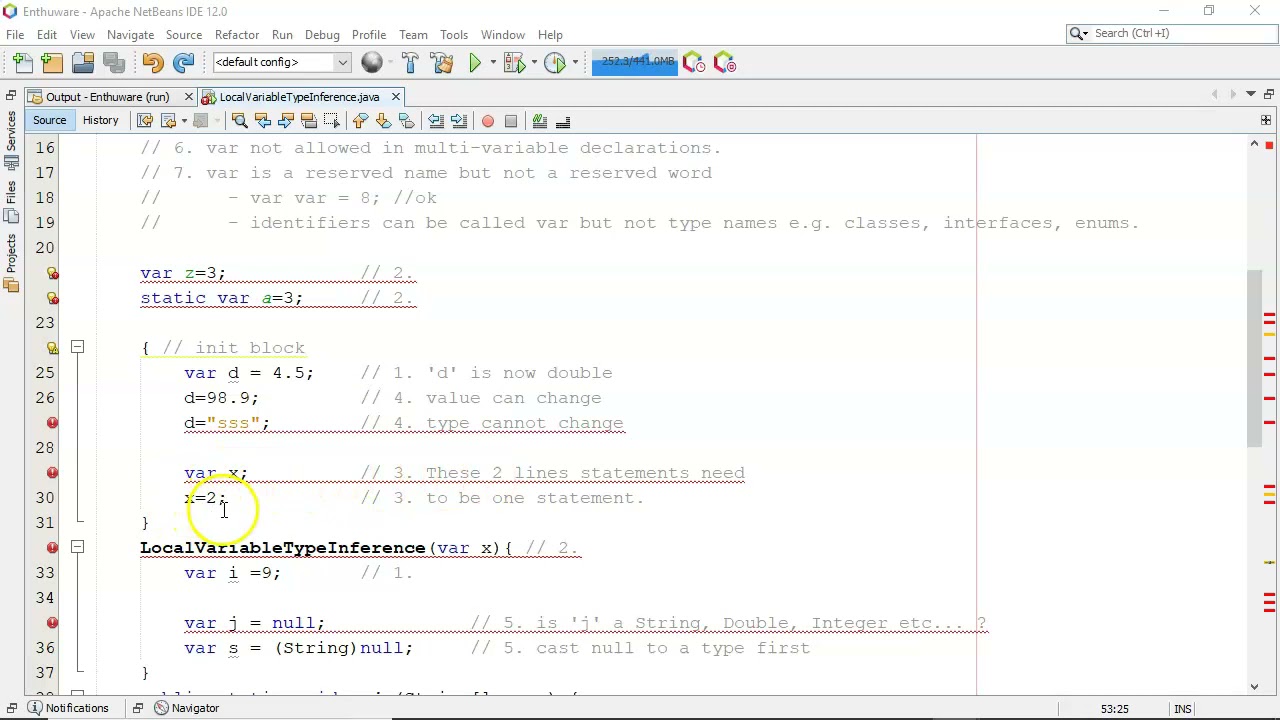Clean and Build project icon
The height and width of the screenshot is (720, 1280).
coord(441,63)
